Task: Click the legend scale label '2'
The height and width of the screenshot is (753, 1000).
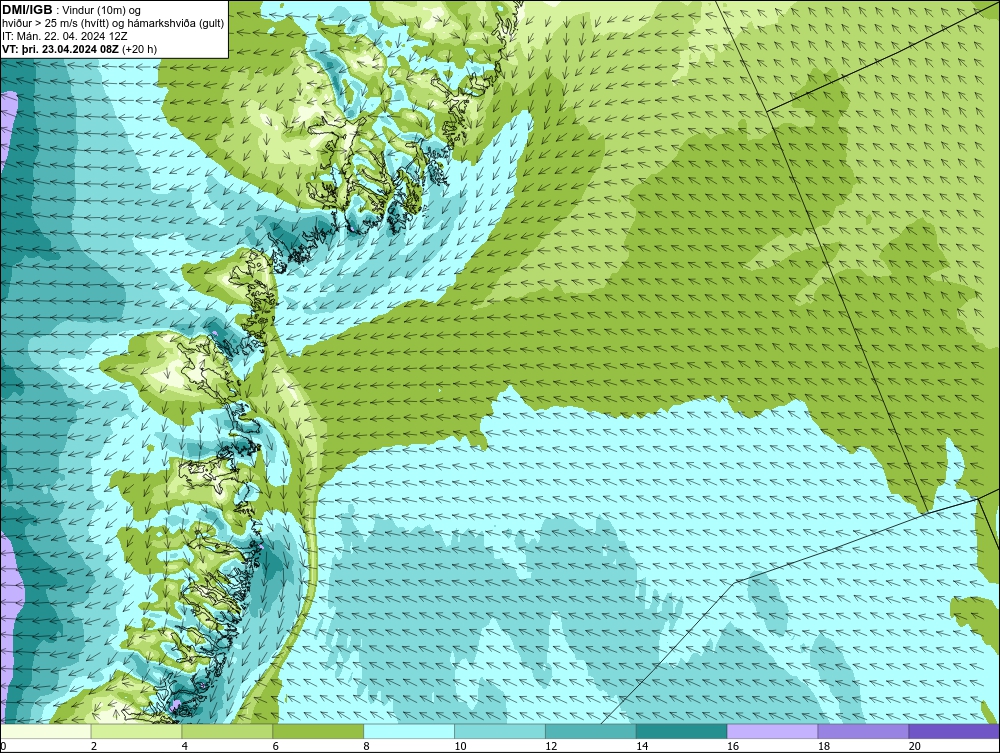Action: [x=94, y=746]
